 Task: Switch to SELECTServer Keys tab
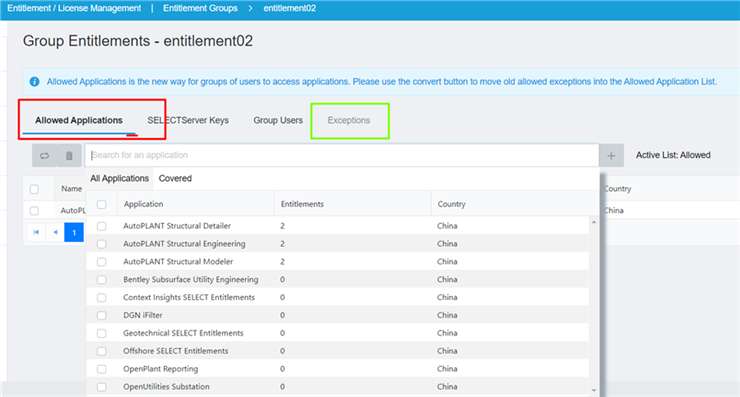(x=188, y=120)
